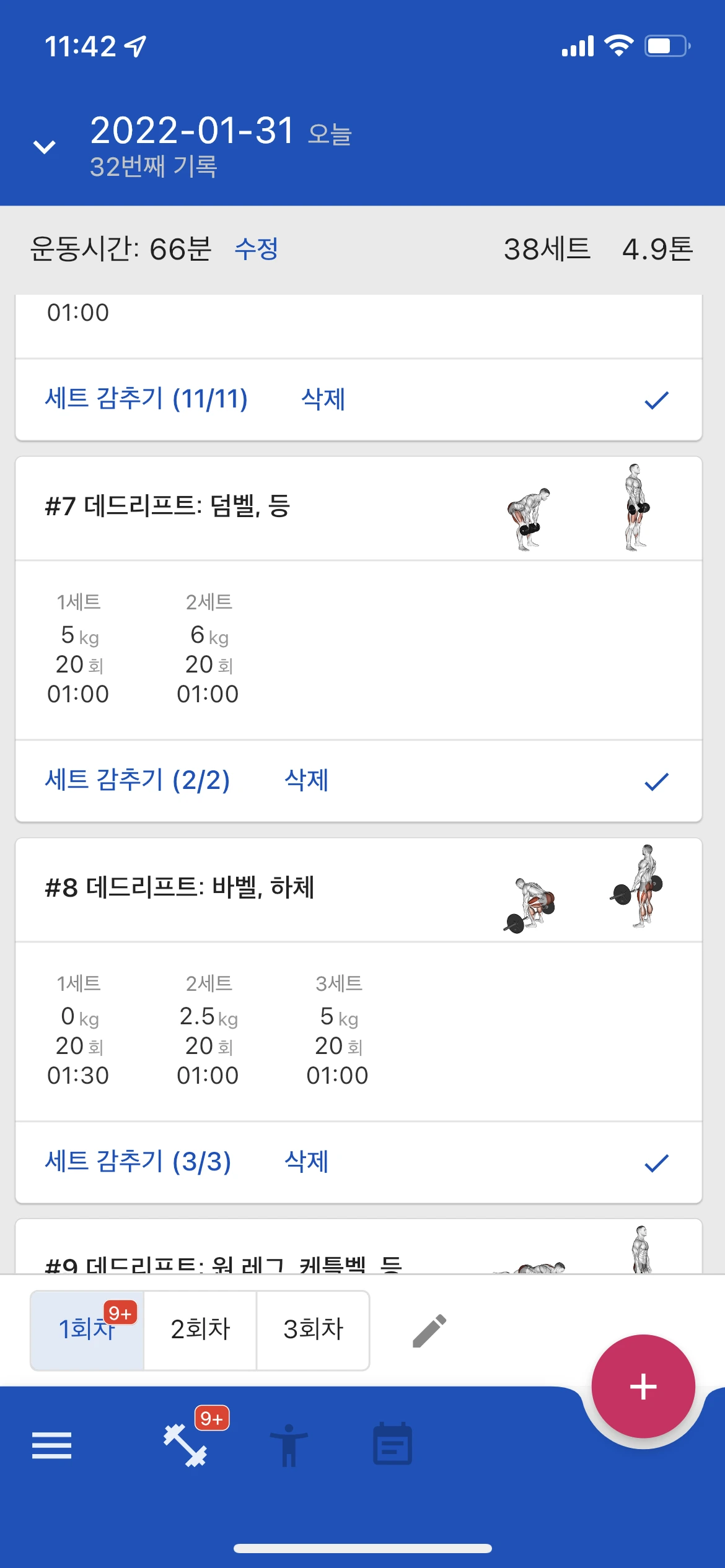Screen dimensions: 725x1568
Task: Collapse sets via 세트 감추기 (3/3)
Action: (138, 1162)
